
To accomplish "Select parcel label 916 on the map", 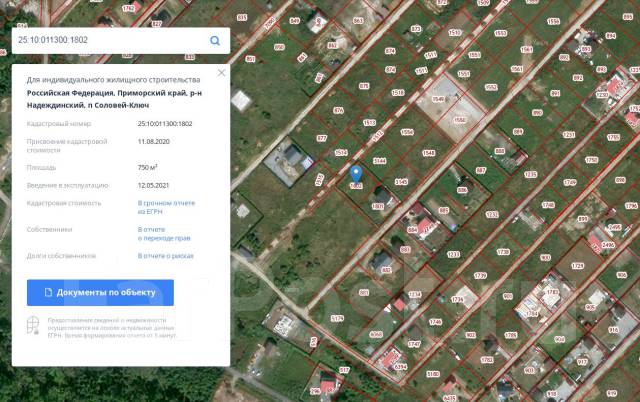I will point(613,330).
